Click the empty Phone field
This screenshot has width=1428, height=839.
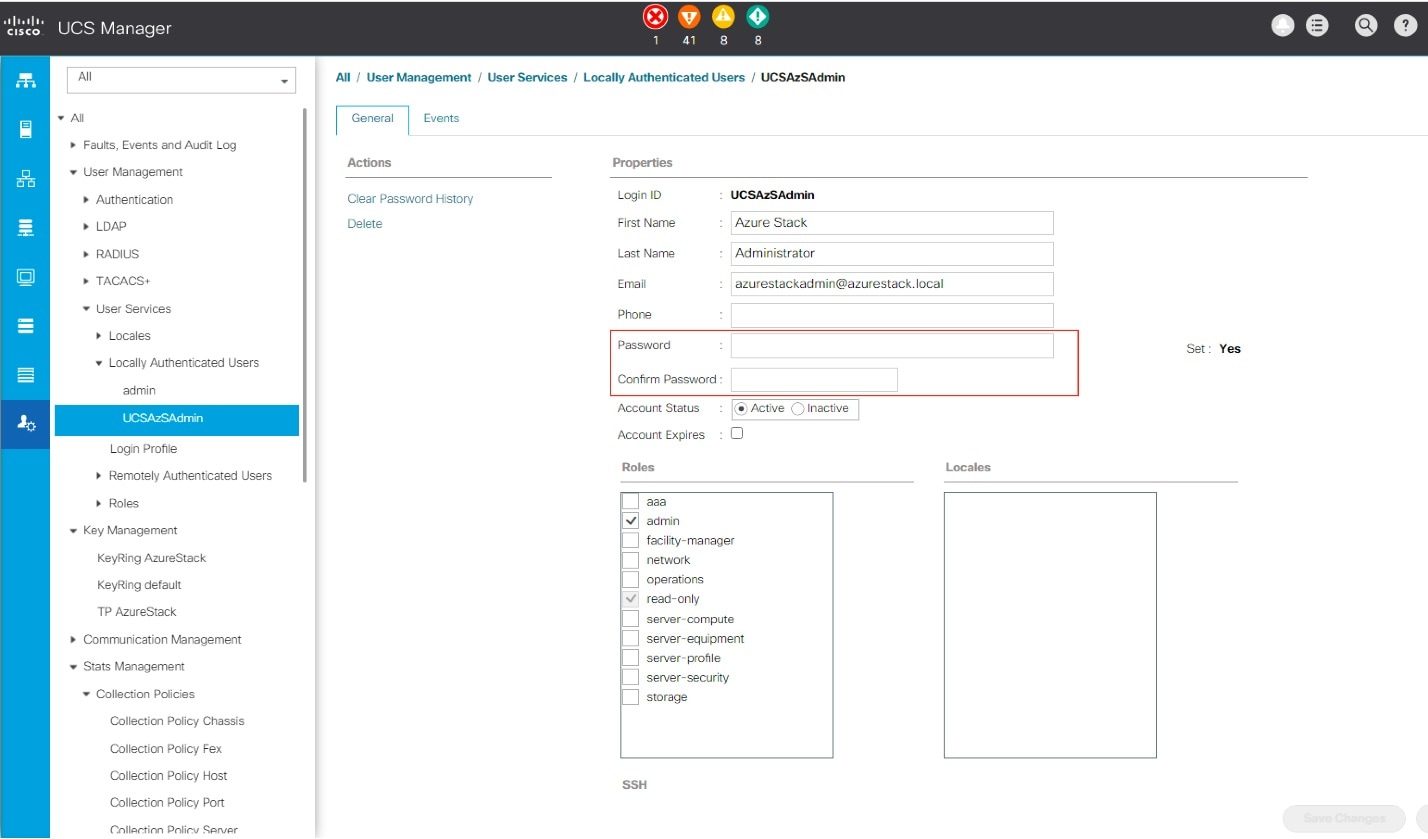tap(892, 315)
